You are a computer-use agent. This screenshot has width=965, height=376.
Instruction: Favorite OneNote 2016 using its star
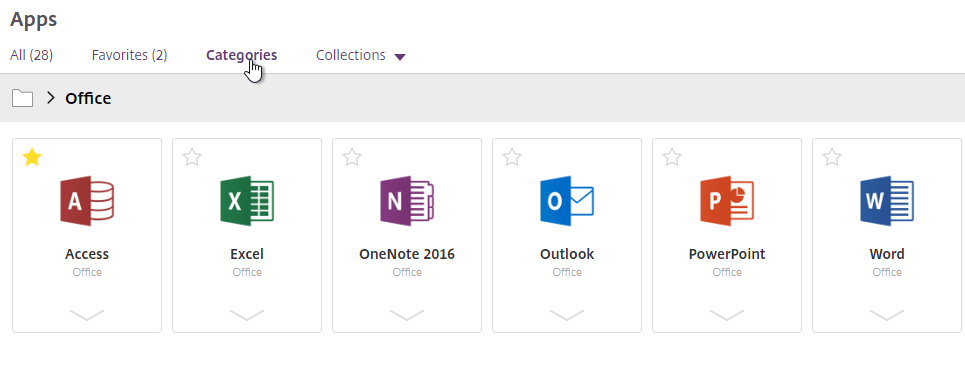point(352,158)
